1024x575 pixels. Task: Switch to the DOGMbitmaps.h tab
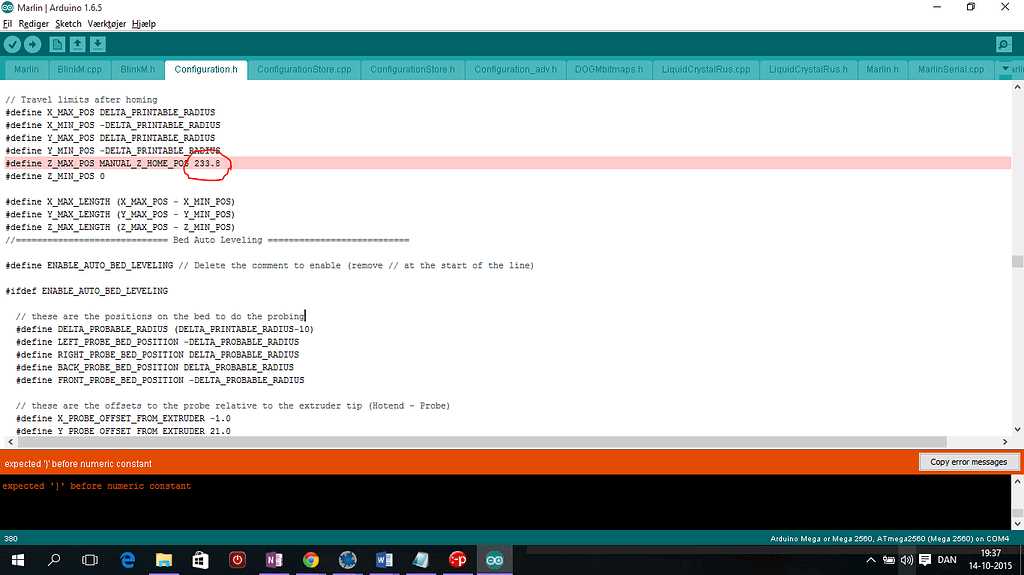[x=609, y=69]
